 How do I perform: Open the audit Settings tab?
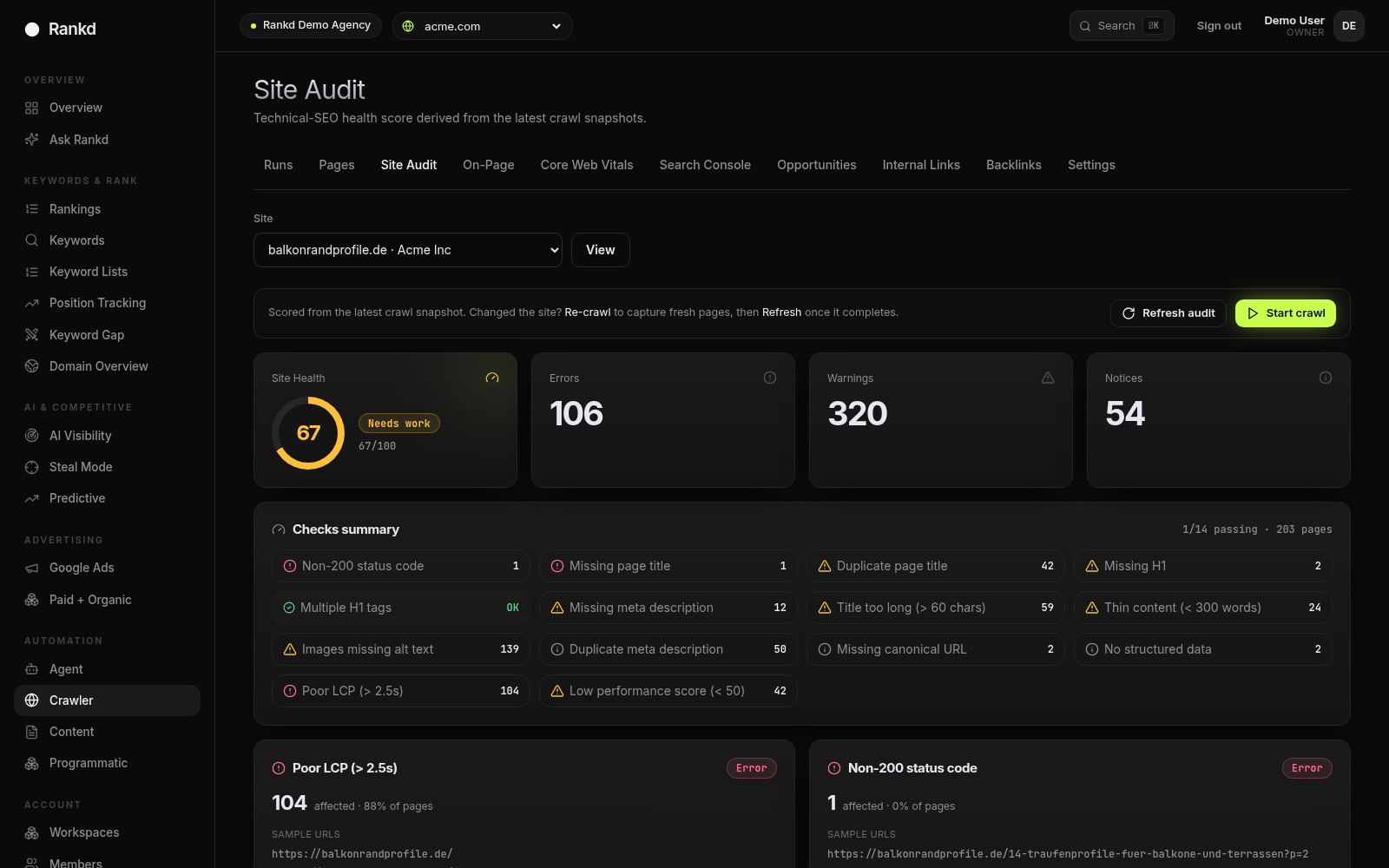[1091, 165]
